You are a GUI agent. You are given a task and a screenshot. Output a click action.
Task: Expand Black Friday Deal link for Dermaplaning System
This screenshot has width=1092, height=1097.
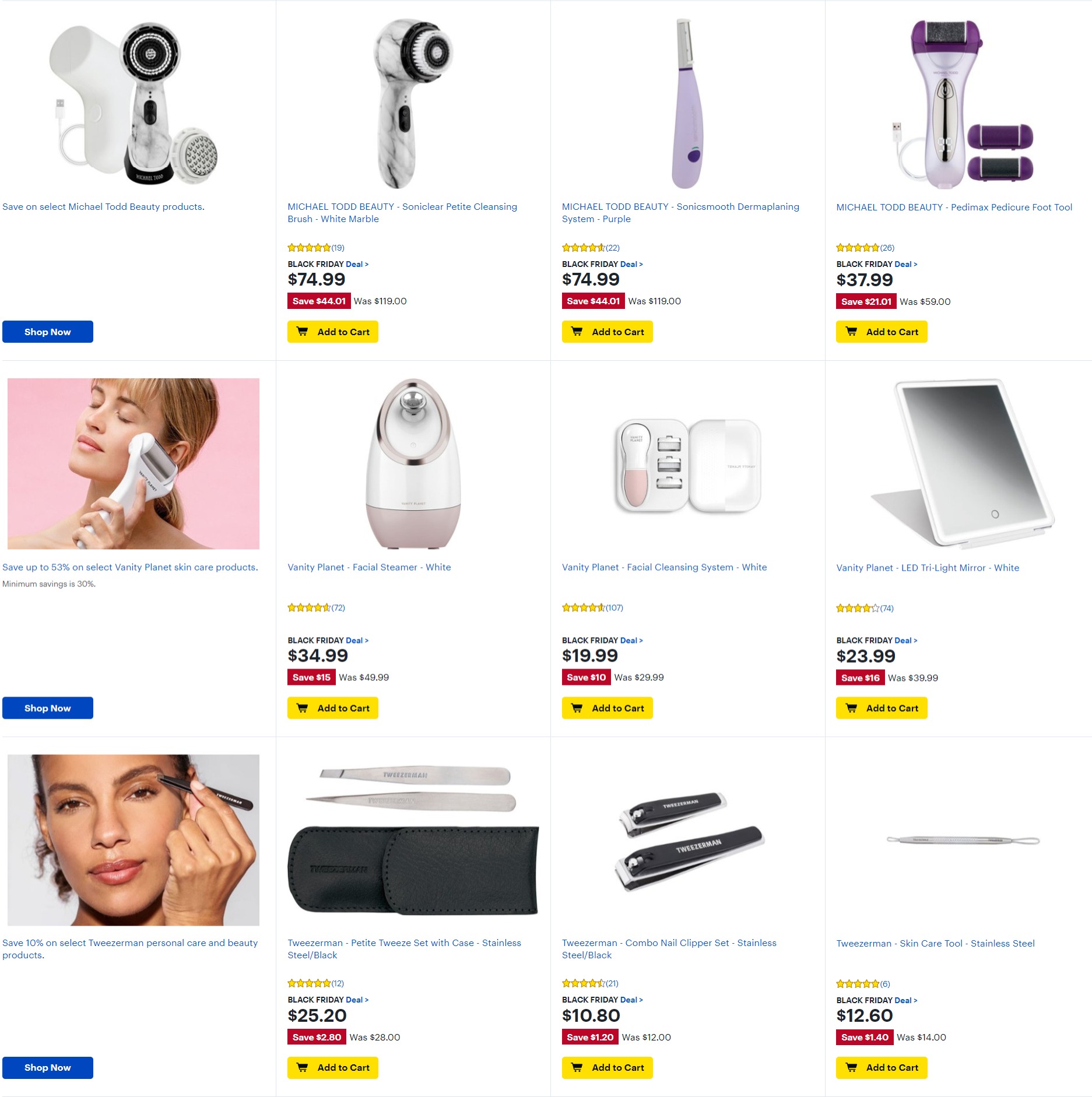coord(631,264)
